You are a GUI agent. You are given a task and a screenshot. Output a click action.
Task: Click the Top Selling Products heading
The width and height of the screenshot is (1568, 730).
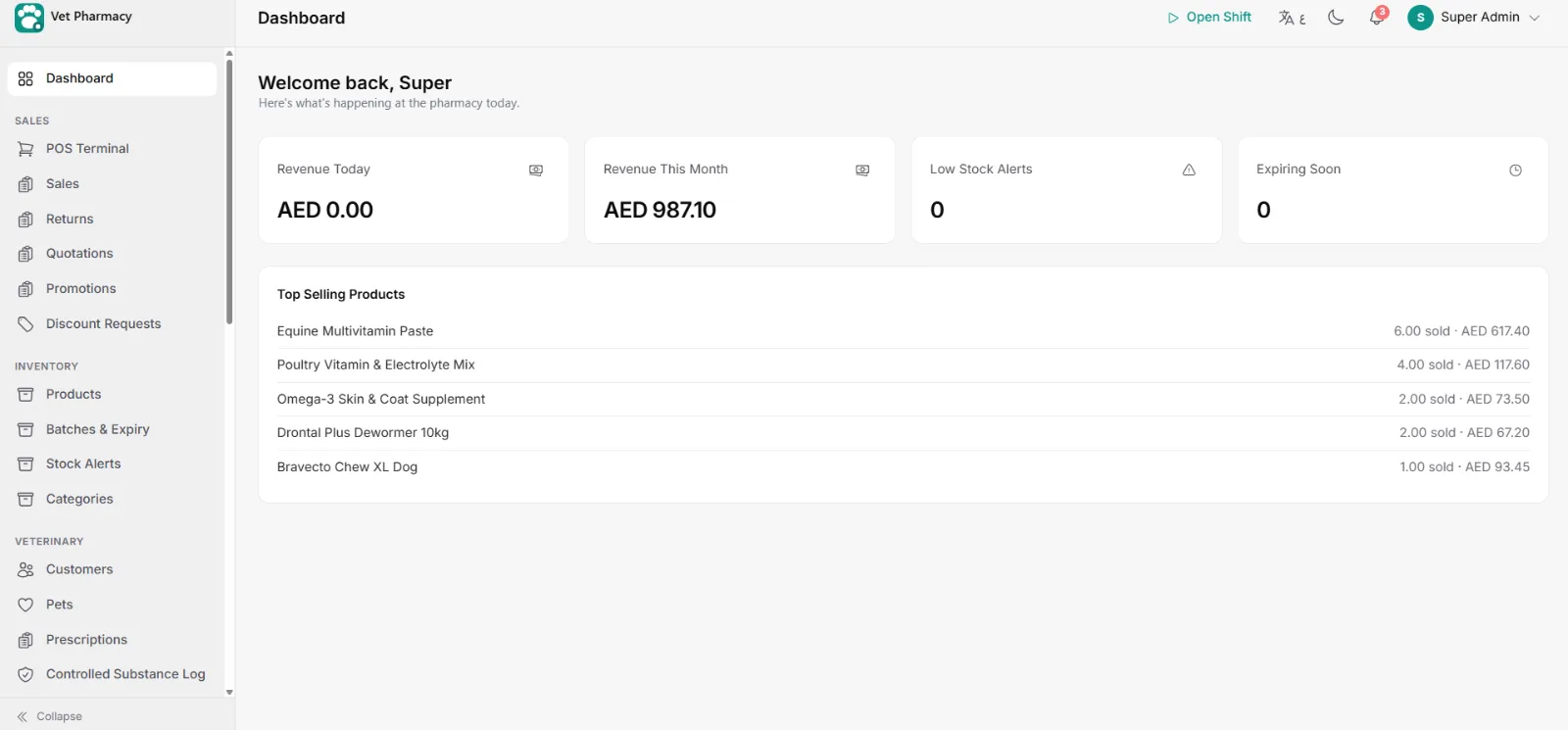341,295
